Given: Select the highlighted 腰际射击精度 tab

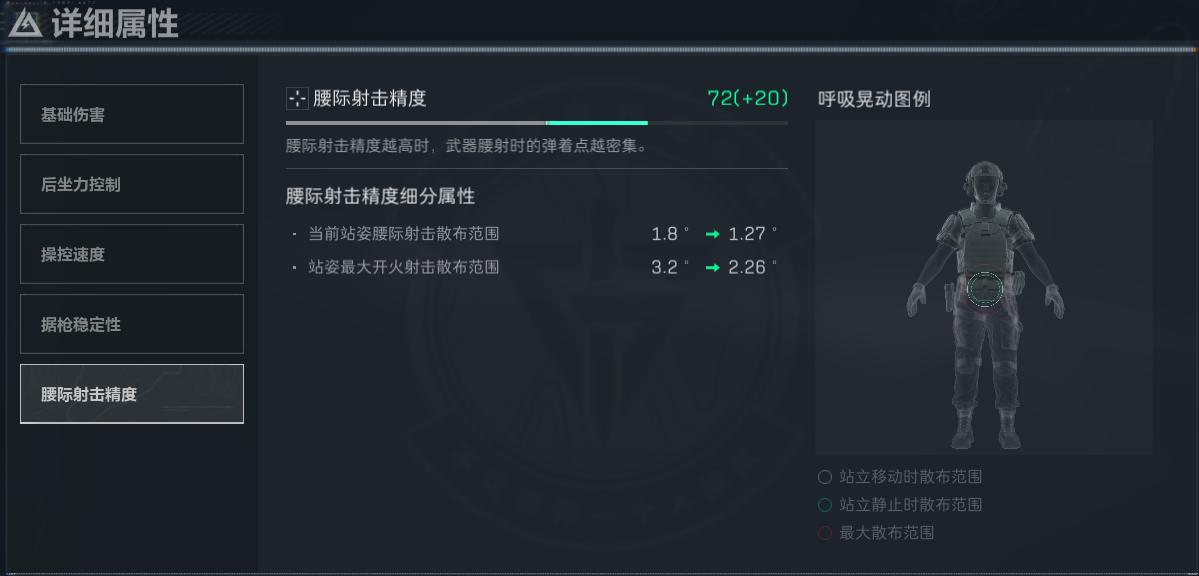Looking at the screenshot, I should pyautogui.click(x=132, y=394).
